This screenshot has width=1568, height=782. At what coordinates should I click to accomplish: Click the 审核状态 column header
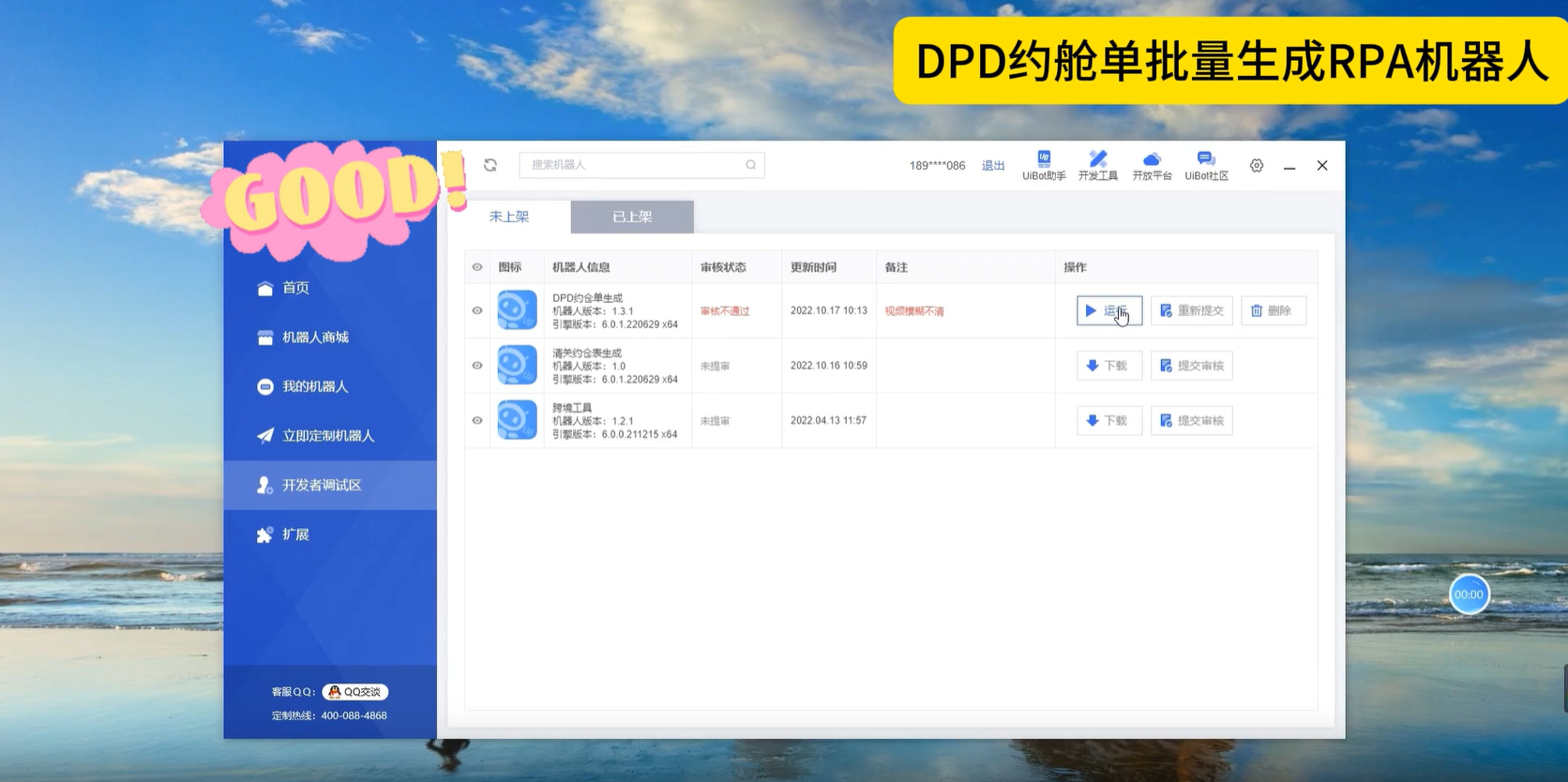point(723,267)
